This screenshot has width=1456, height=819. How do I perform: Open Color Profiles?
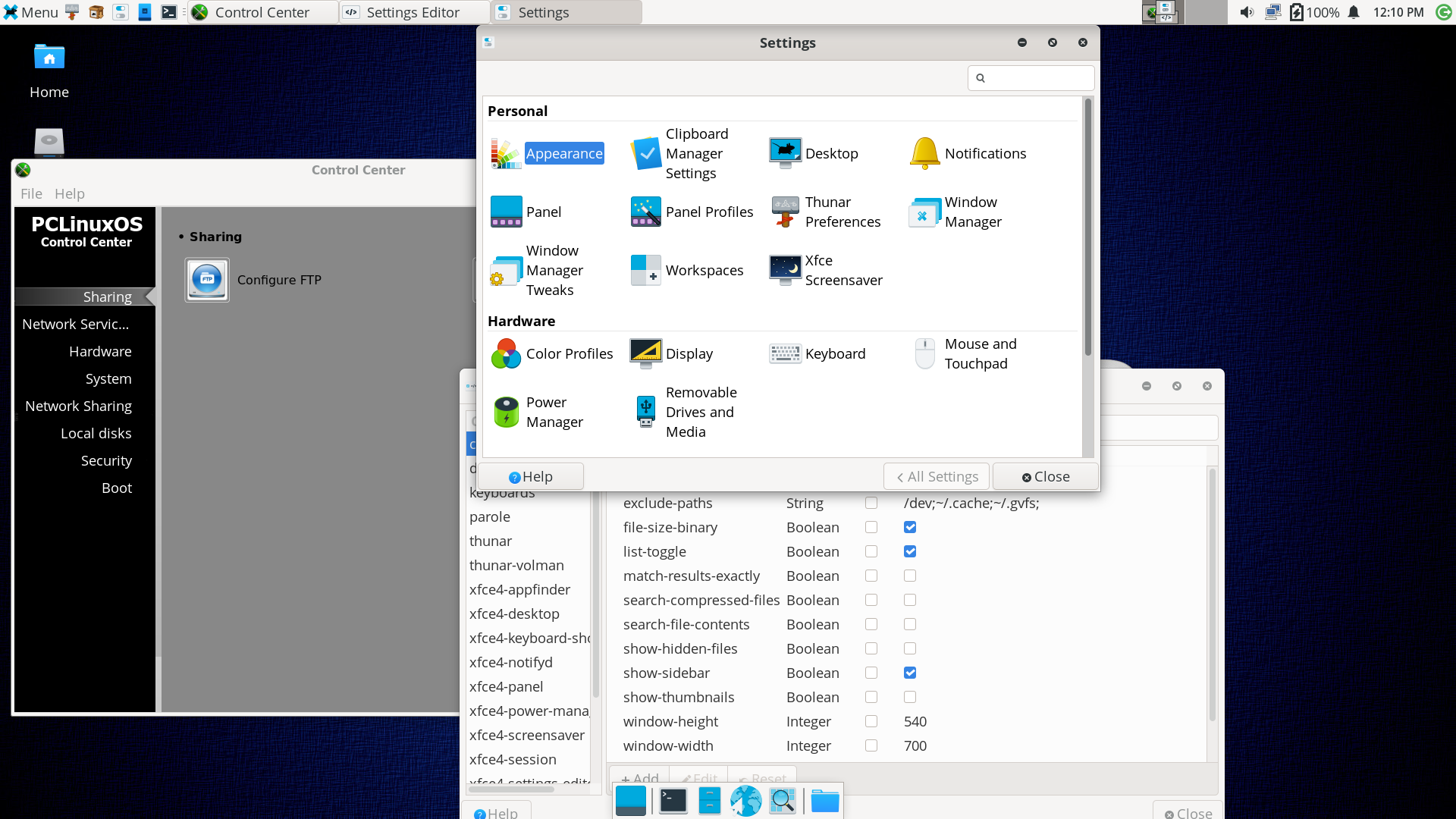pos(552,354)
